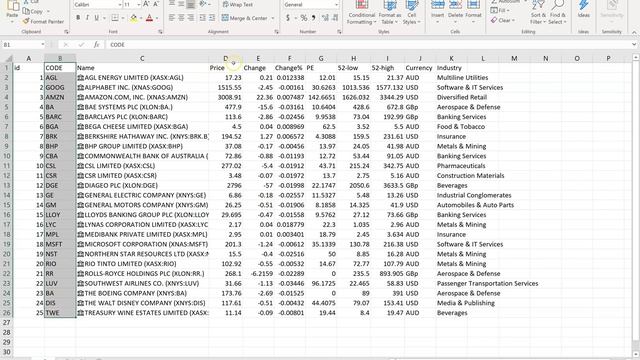
Task: Toggle underline formatting
Action: pyautogui.click(x=96, y=18)
